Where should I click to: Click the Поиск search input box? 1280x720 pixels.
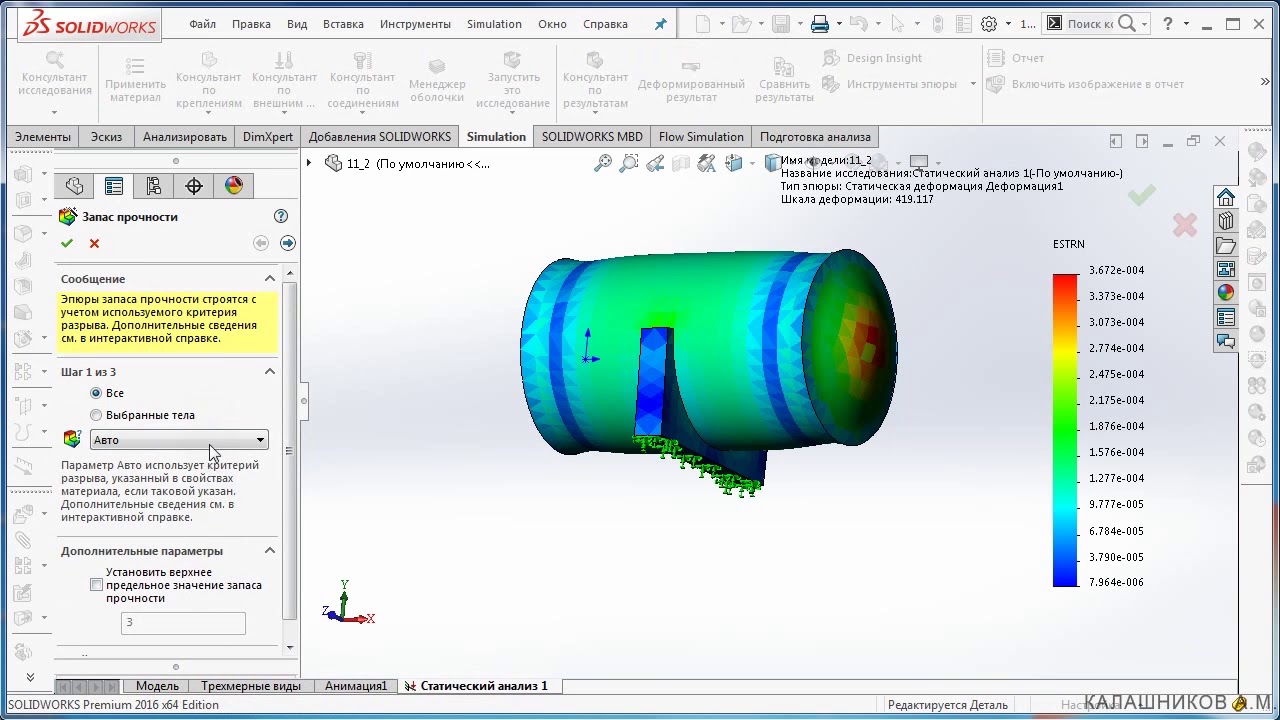point(1090,24)
